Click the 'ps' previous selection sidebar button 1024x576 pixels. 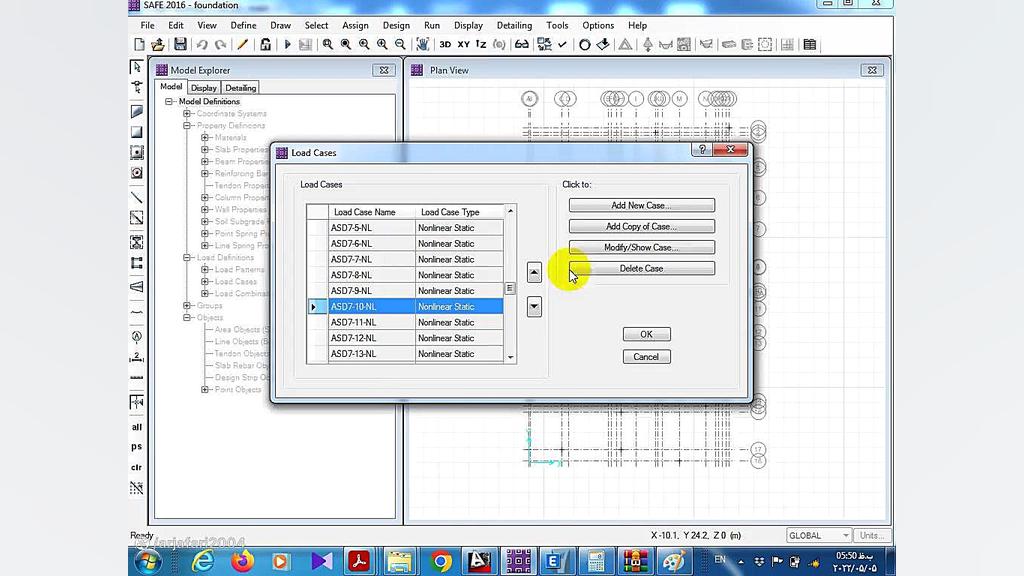click(136, 447)
